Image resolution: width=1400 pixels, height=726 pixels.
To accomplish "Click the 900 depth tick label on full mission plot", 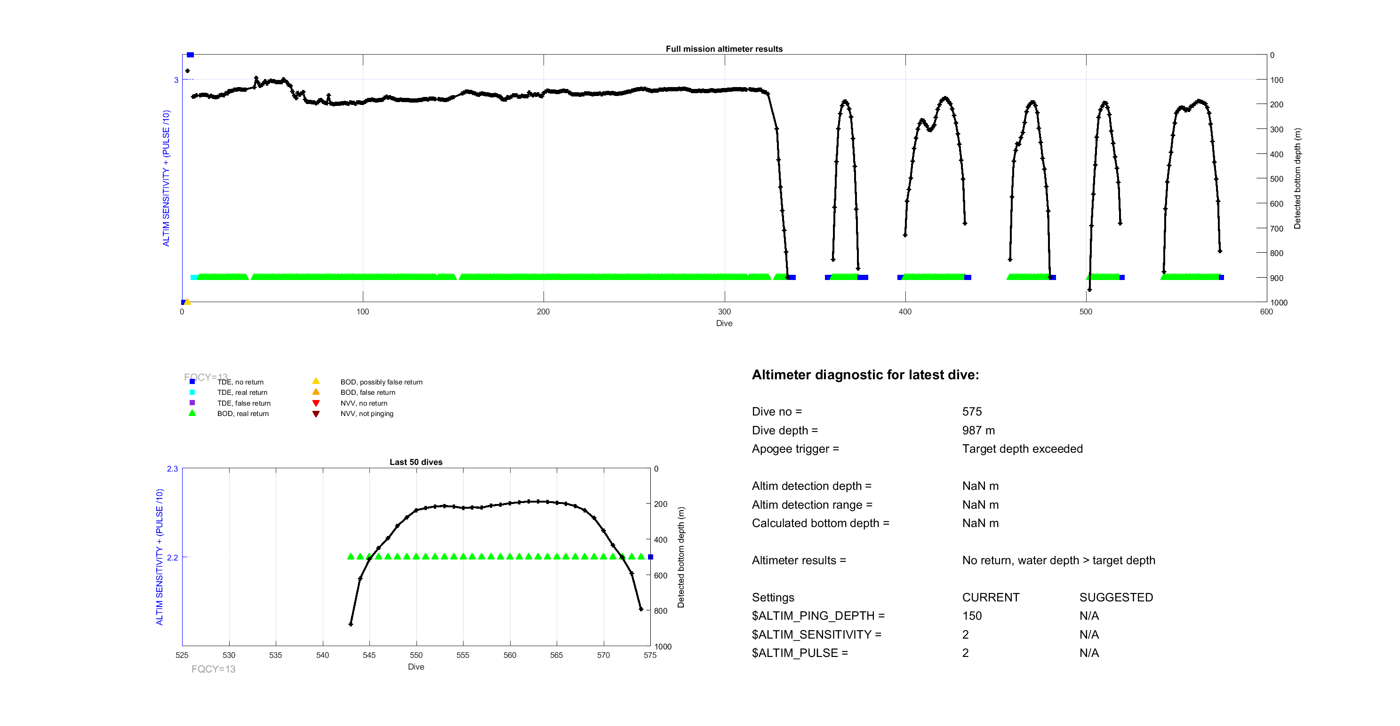I will [1278, 278].
